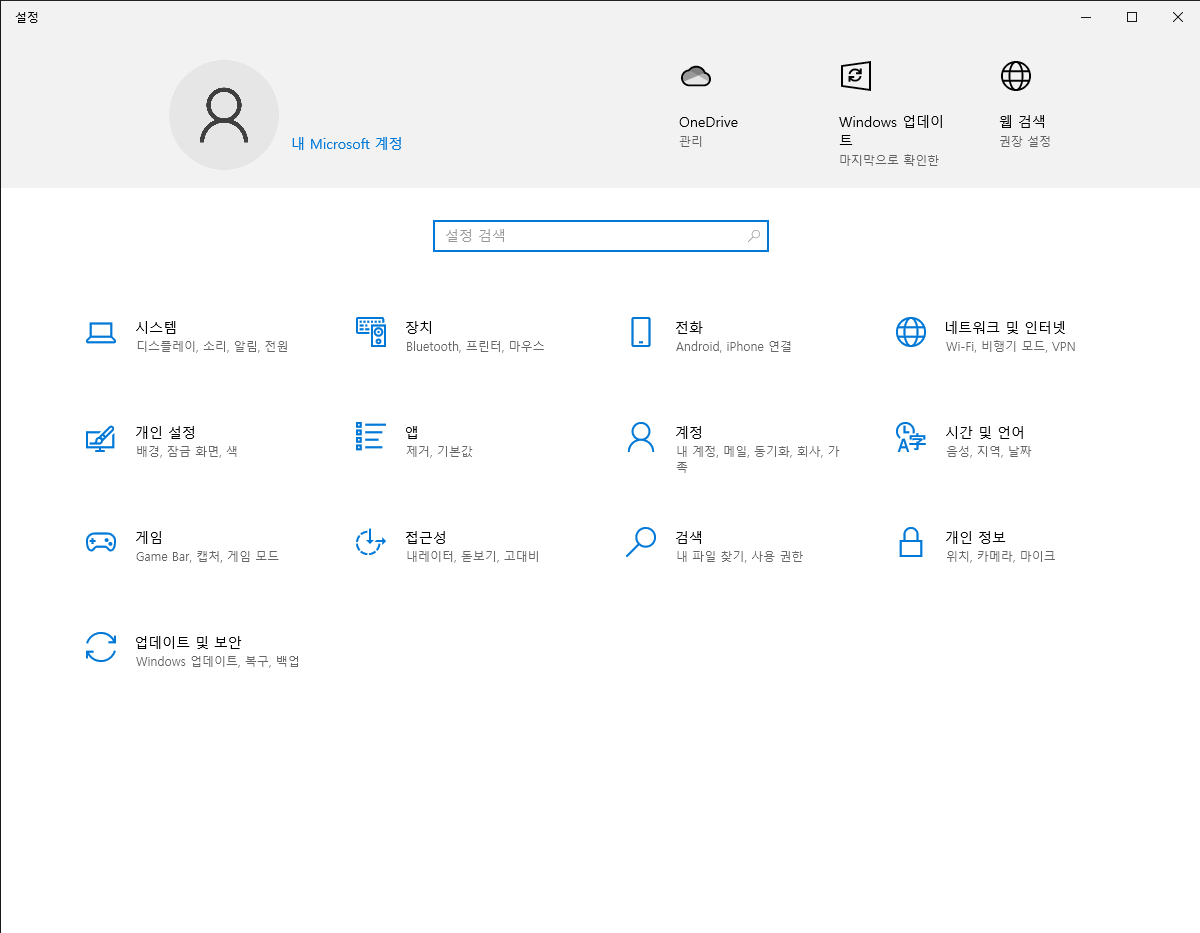The height and width of the screenshot is (933, 1200).
Task: Click the 게임 title text
Action: pos(149,537)
